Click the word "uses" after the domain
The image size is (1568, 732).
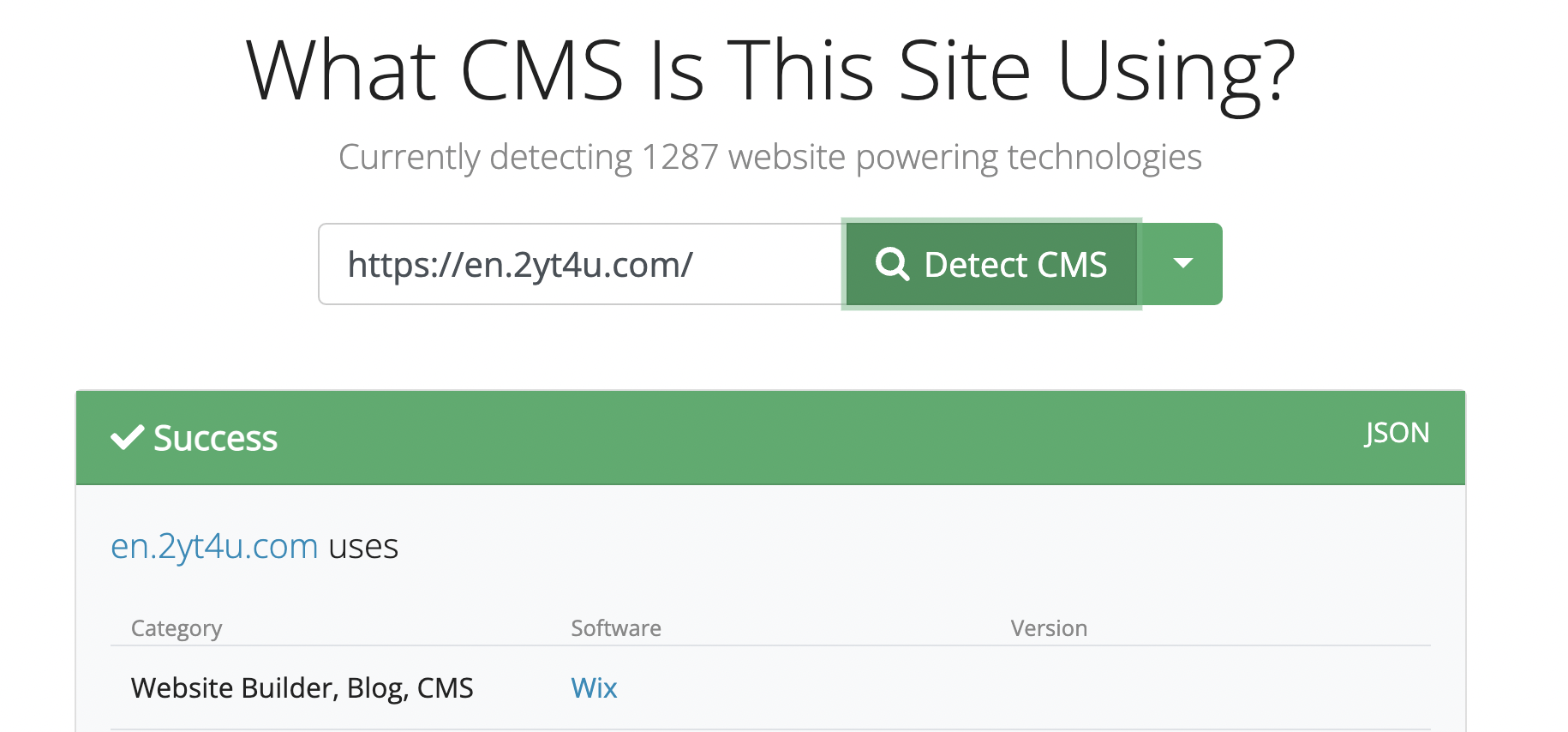click(x=363, y=546)
